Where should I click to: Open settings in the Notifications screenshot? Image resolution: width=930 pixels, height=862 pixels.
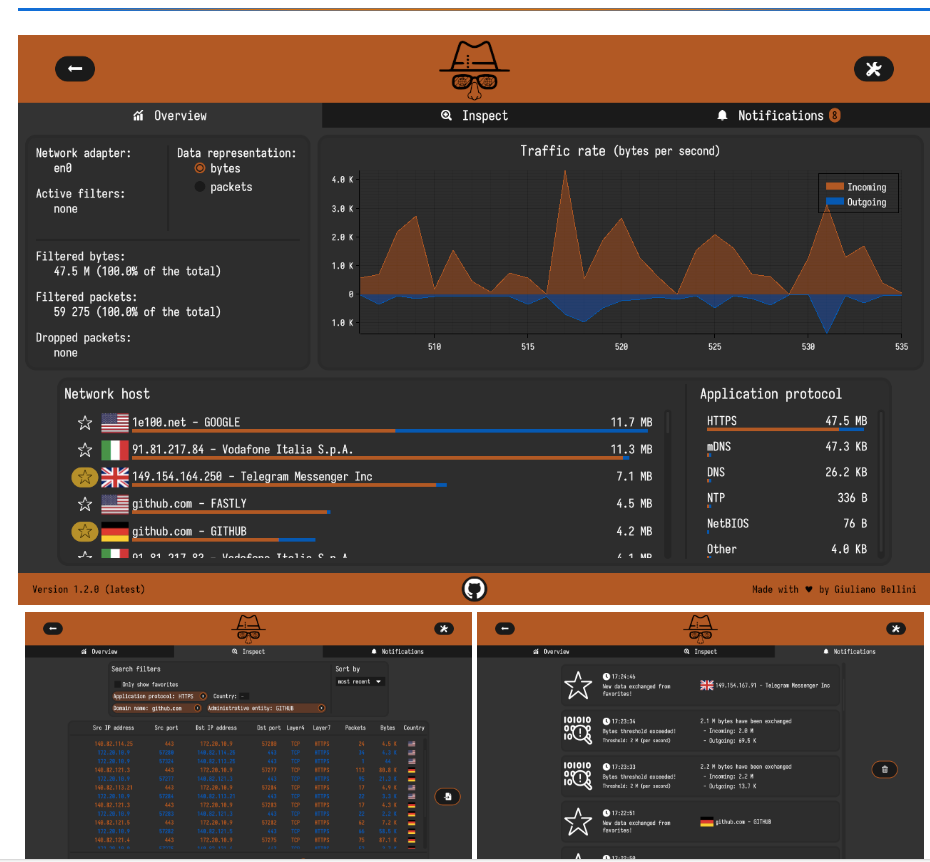(x=896, y=628)
